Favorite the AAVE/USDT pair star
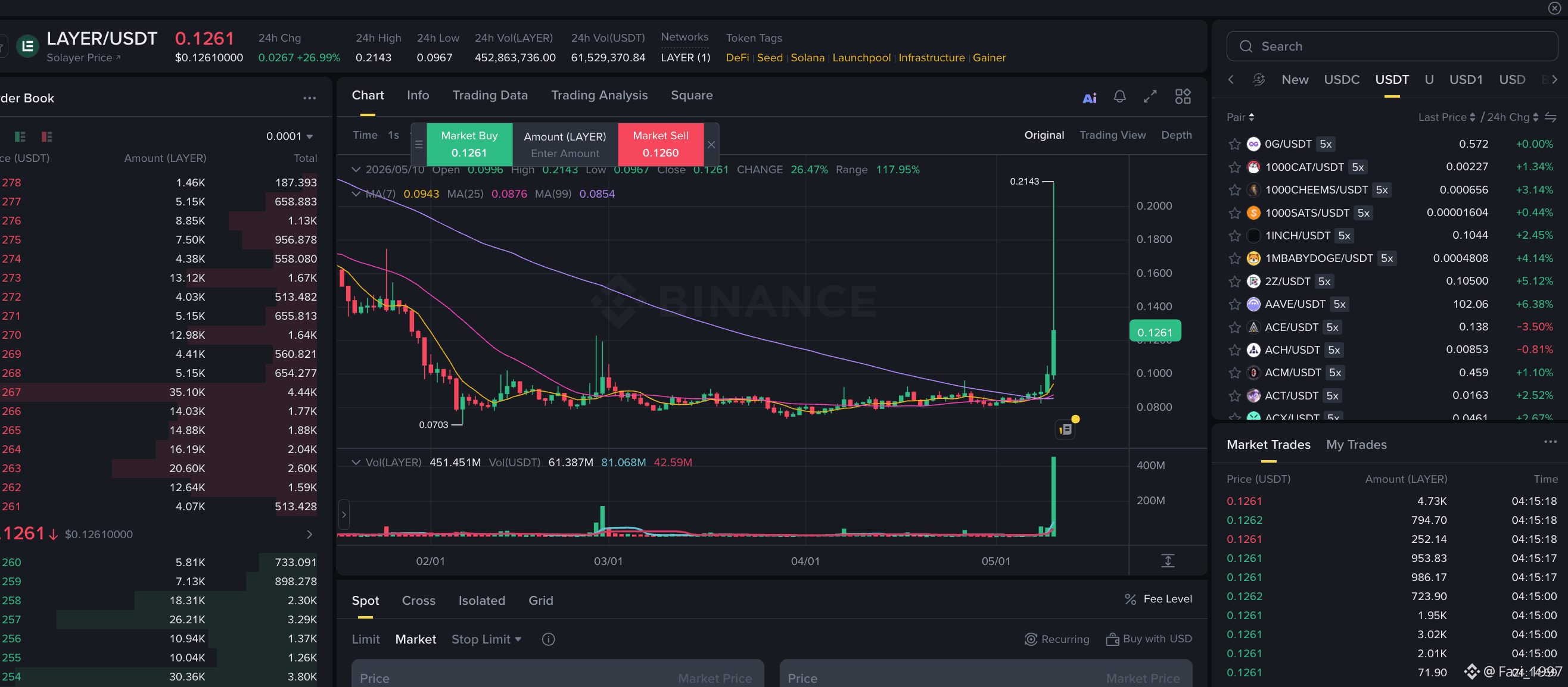Viewport: 1568px width, 687px height. tap(1234, 304)
